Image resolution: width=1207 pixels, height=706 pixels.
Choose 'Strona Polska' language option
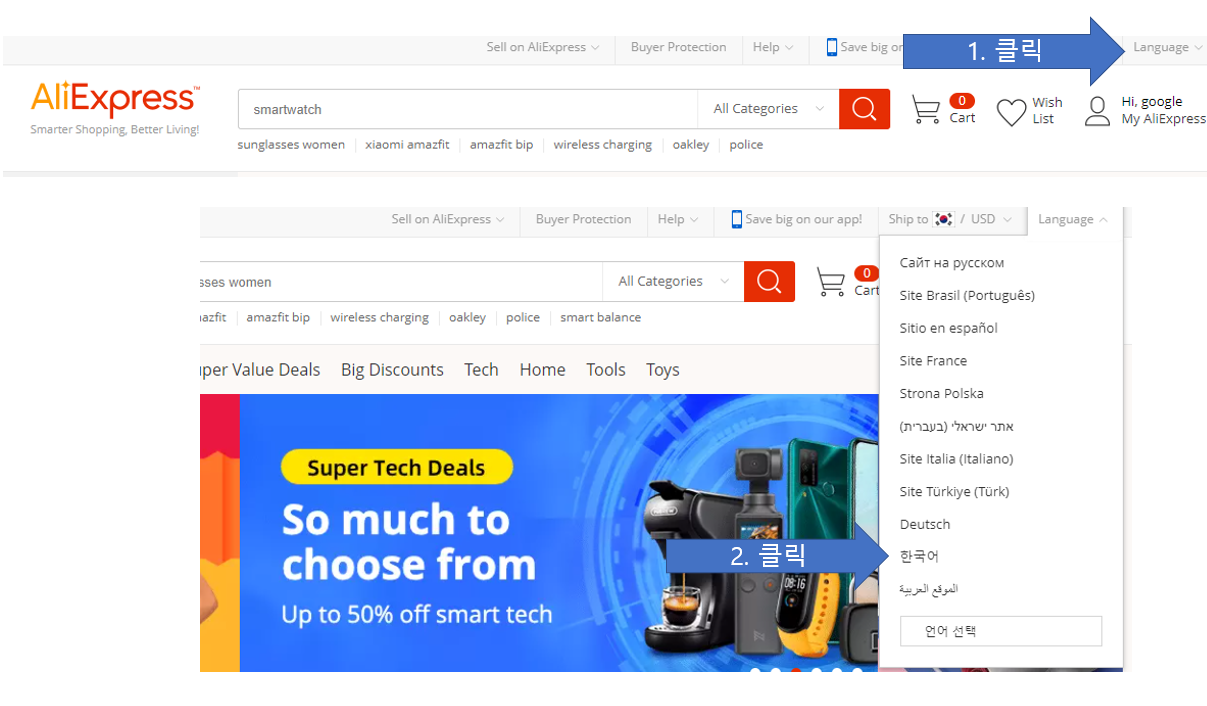941,393
